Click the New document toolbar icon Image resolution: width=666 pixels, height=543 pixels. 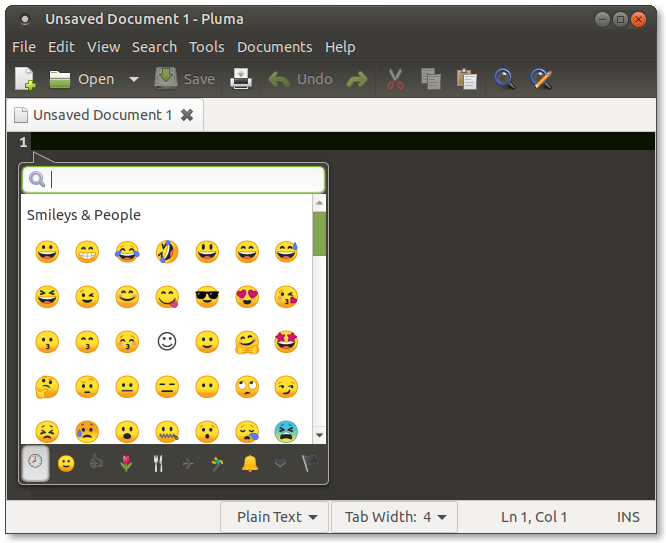(24, 79)
